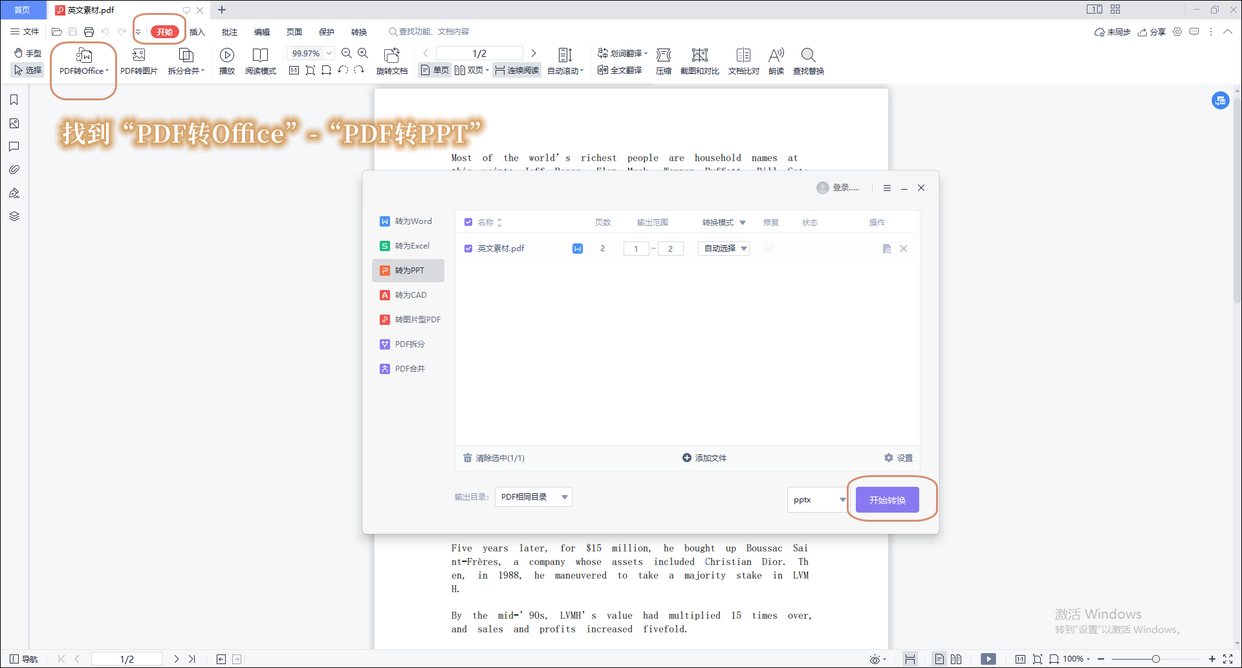Click the print icon in quick toolbar
This screenshot has height=668, width=1242.
(88, 32)
